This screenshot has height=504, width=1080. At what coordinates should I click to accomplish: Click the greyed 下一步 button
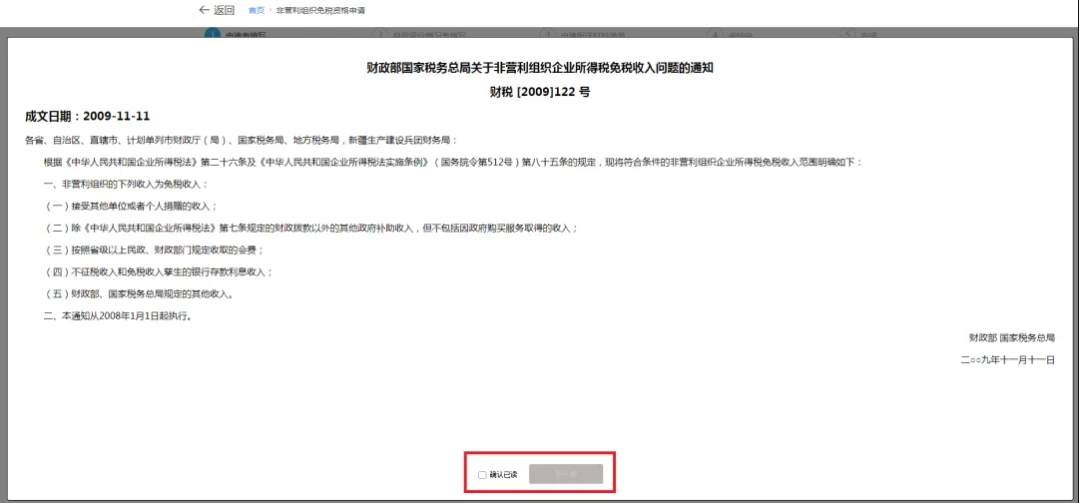[x=566, y=474]
